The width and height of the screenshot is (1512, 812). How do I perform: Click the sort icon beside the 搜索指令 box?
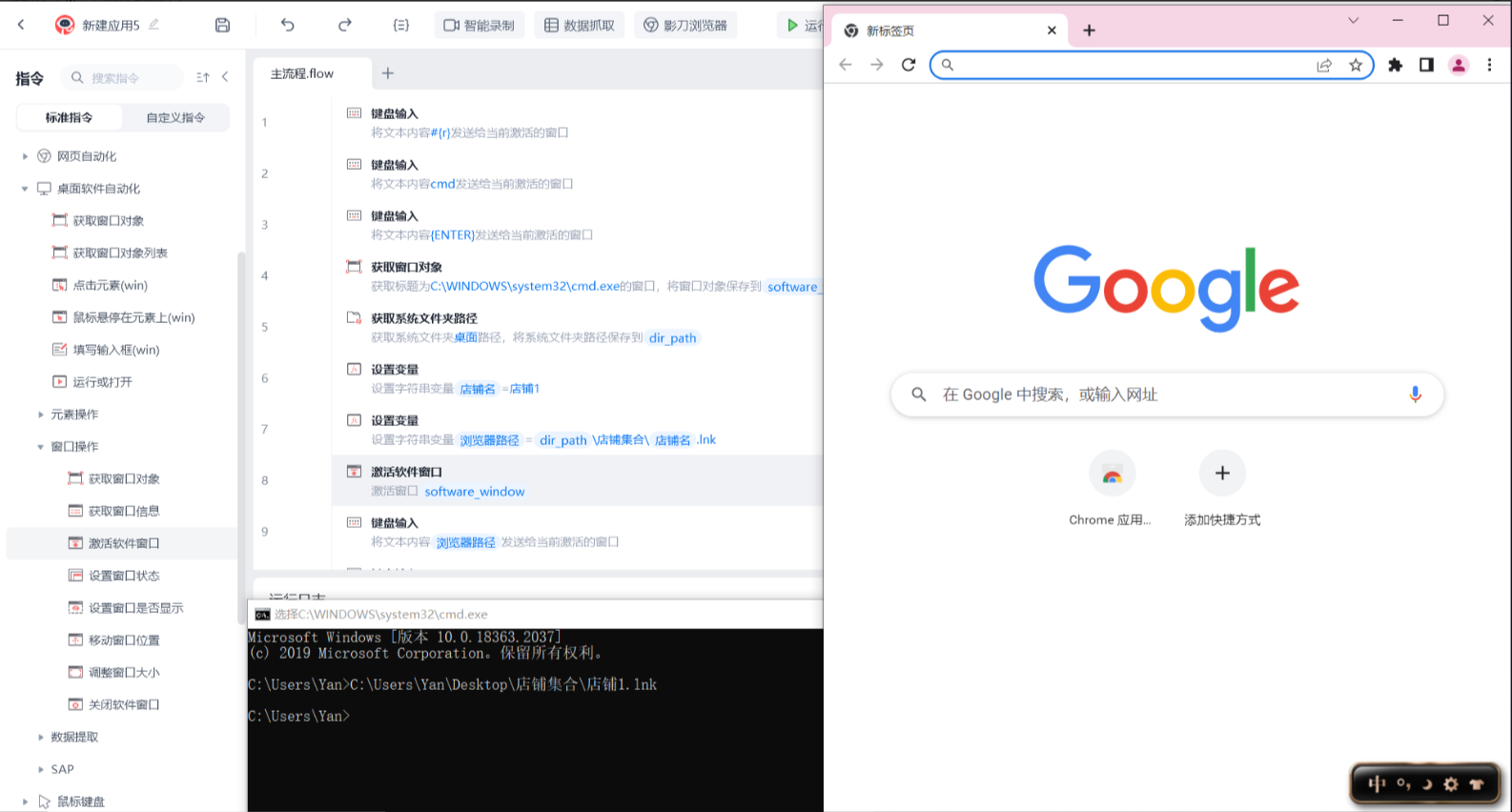(x=203, y=77)
